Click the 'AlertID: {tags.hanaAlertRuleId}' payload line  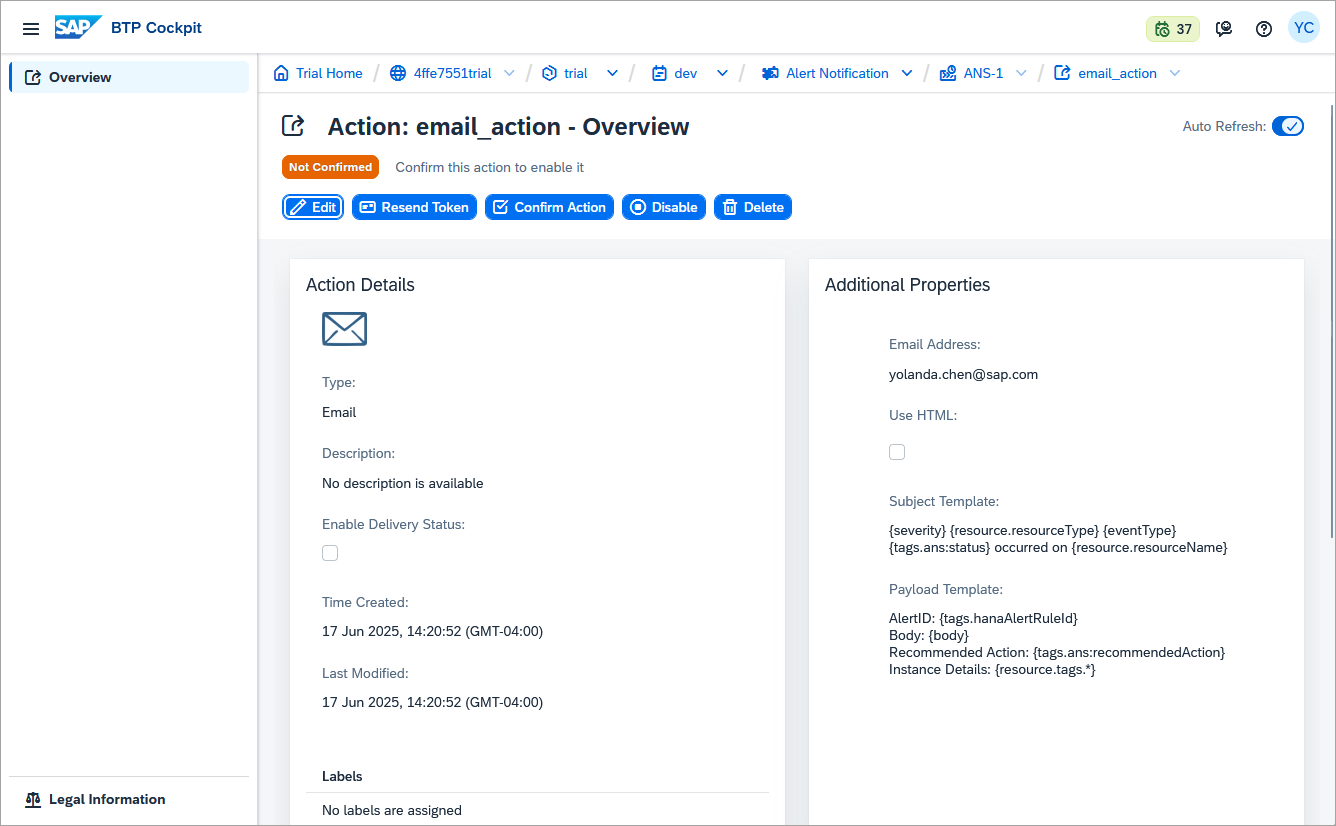pos(983,618)
